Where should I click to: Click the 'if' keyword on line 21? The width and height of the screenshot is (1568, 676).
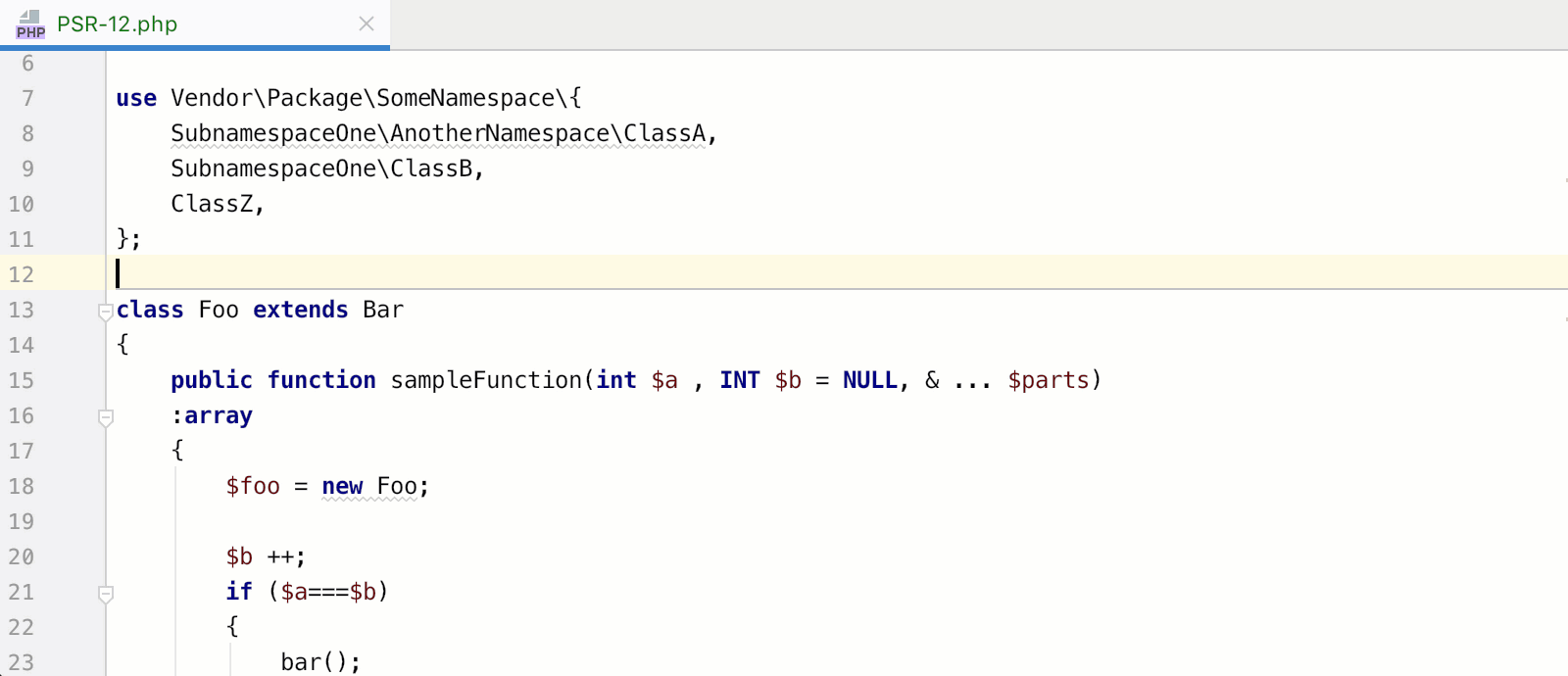239,592
